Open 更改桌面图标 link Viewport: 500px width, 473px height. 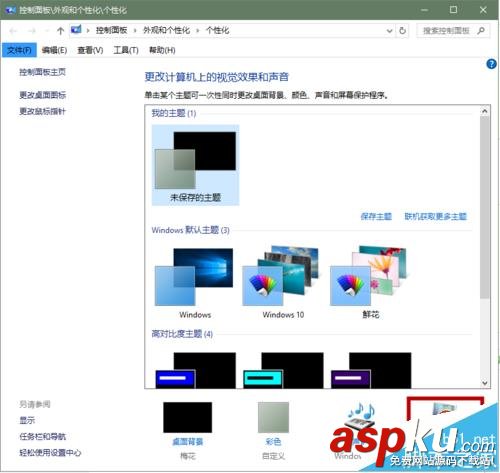tap(42, 95)
